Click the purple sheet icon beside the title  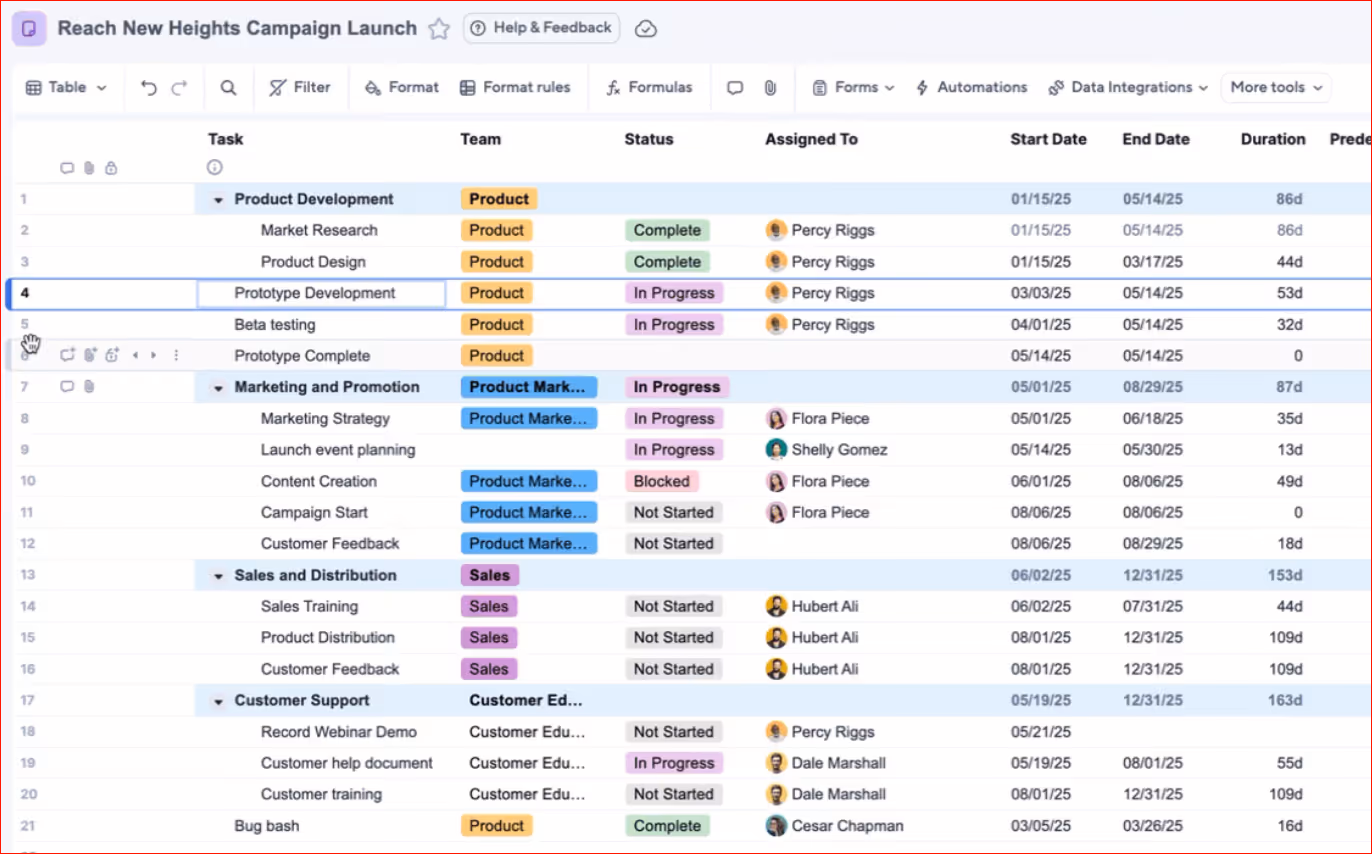coord(29,29)
